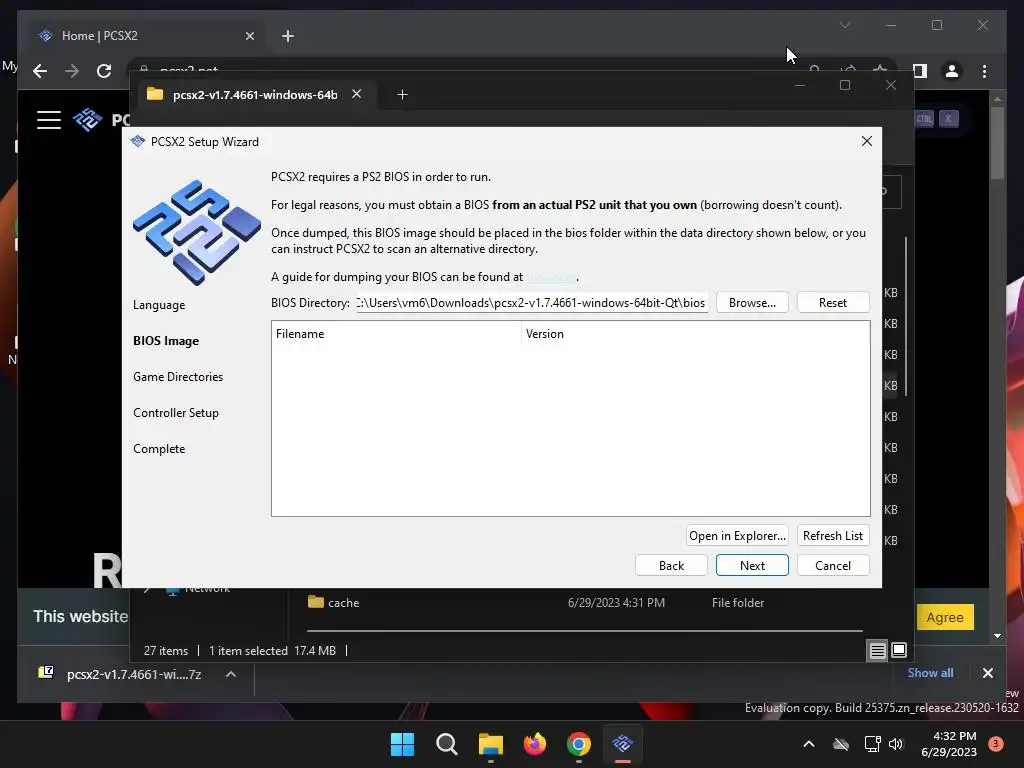Select the Complete wizard step
Viewport: 1024px width, 768px height.
coord(159,449)
